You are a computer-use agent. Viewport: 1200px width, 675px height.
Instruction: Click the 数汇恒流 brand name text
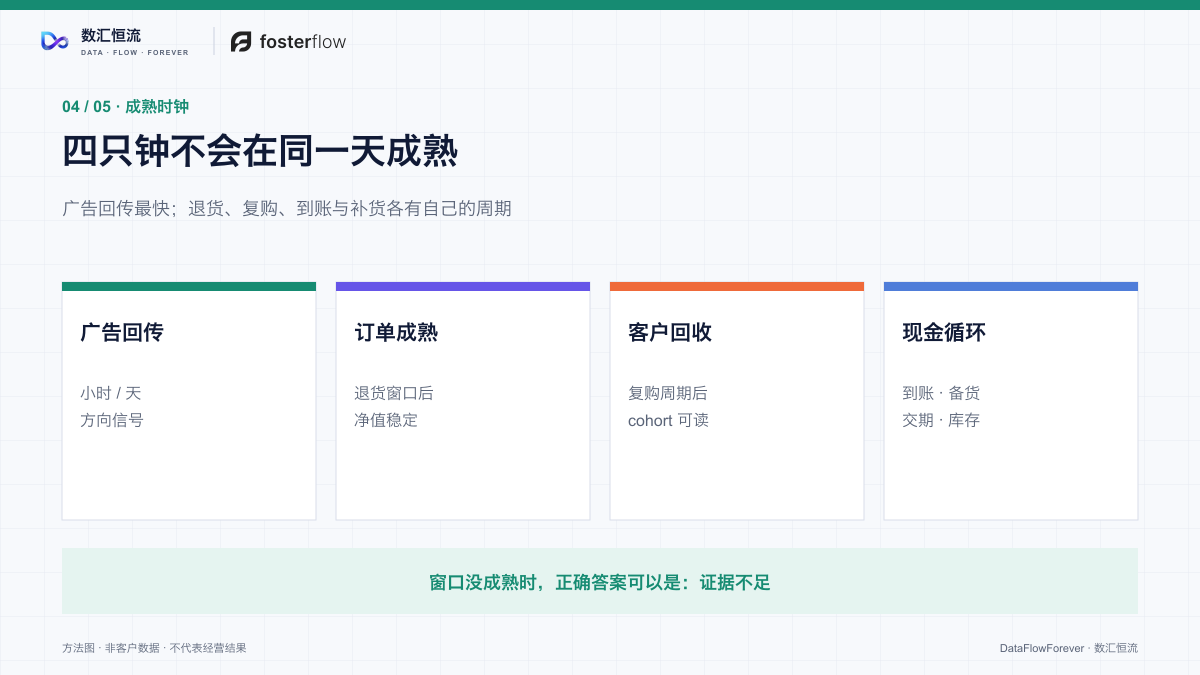point(111,36)
